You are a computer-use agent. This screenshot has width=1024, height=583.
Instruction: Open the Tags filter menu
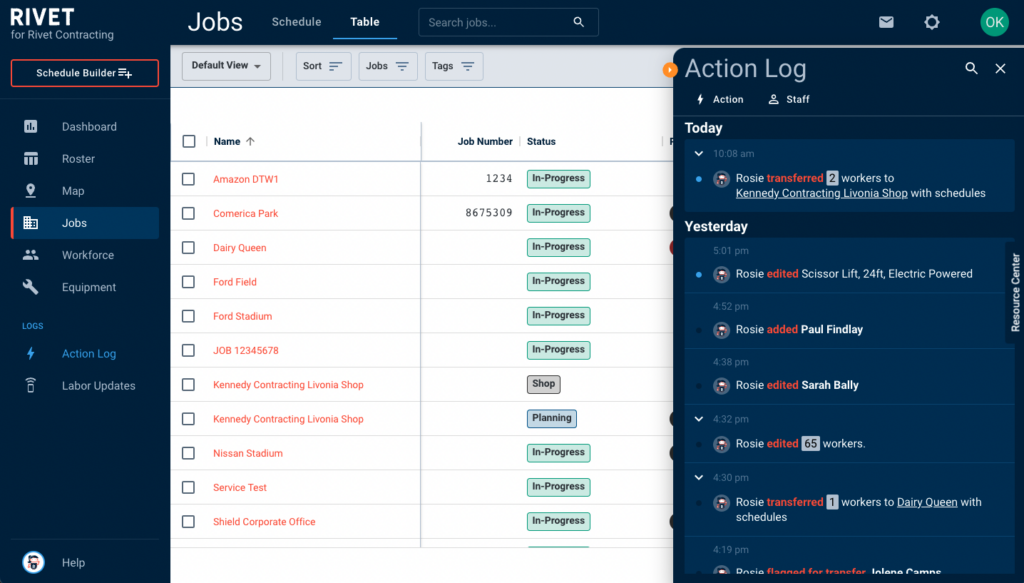[x=454, y=66]
